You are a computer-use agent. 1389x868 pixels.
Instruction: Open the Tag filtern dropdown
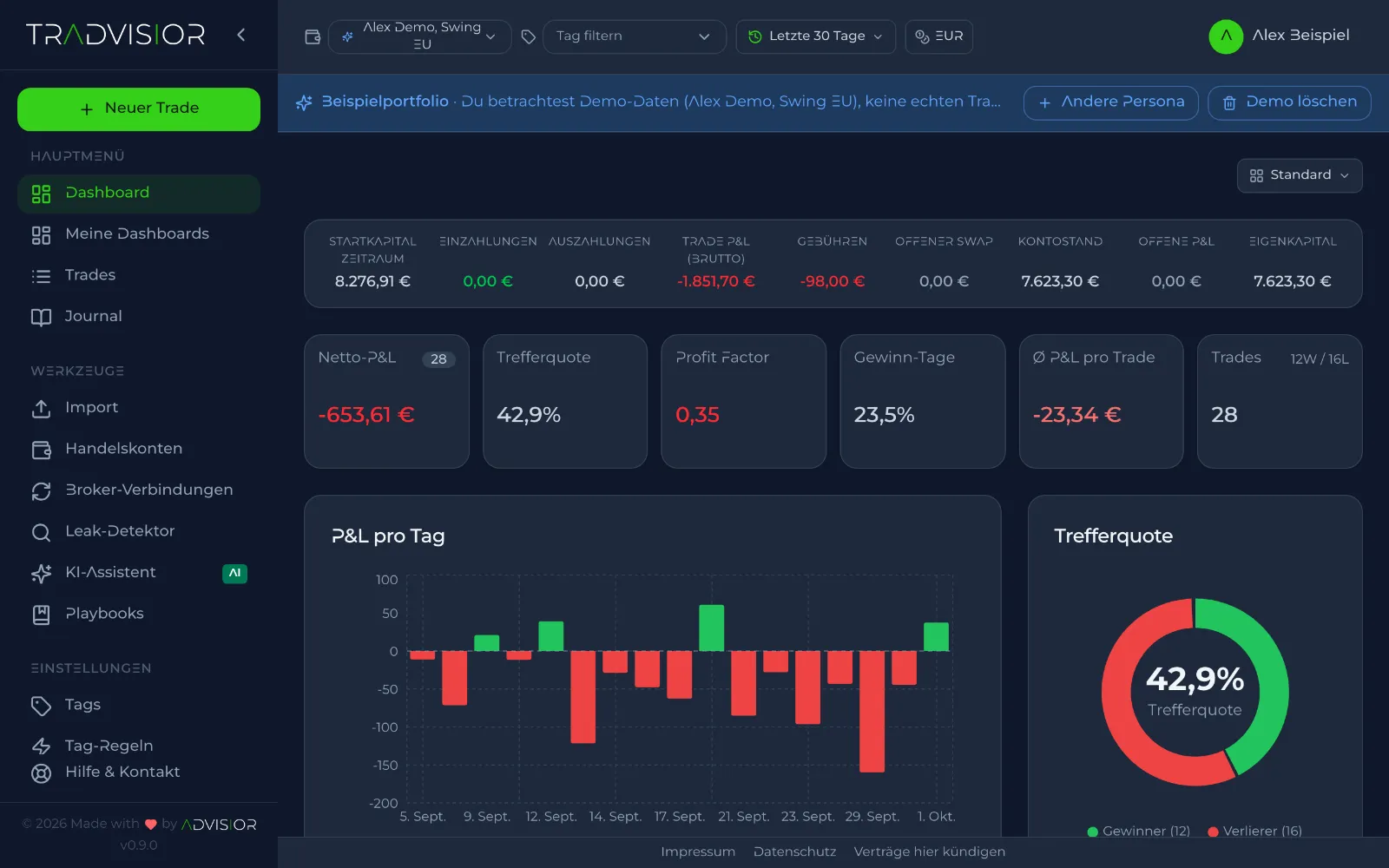(634, 36)
